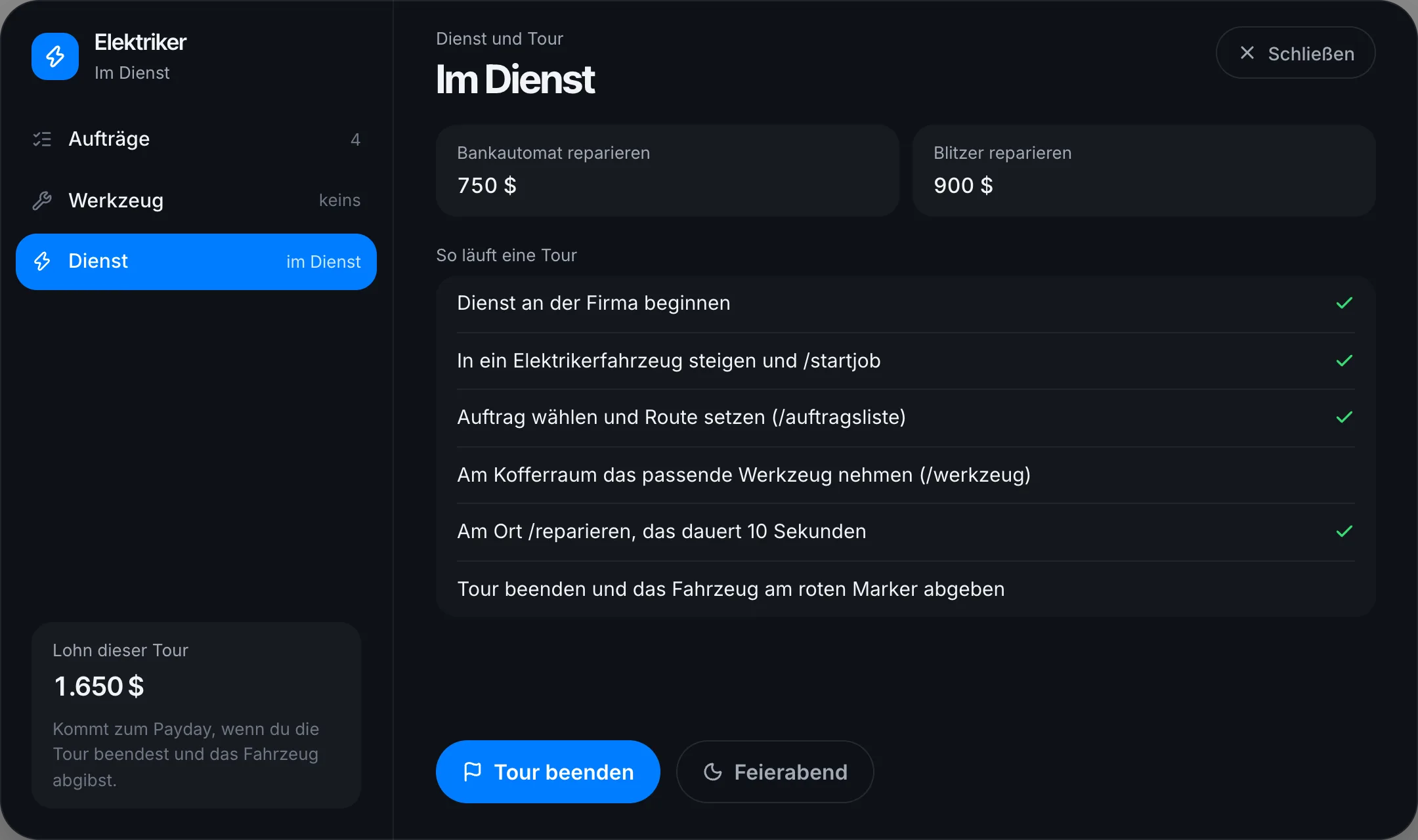Image resolution: width=1418 pixels, height=840 pixels.
Task: Click the 'im Dienst' status in Dienst tab
Action: (x=323, y=262)
